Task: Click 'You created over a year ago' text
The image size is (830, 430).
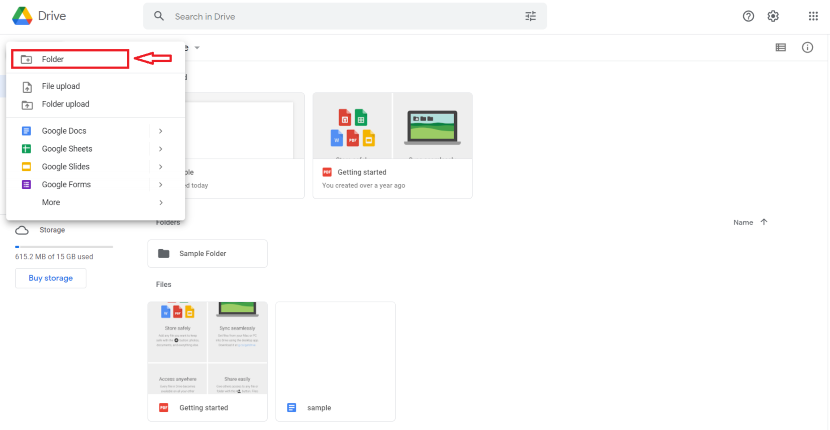Action: coord(364,186)
